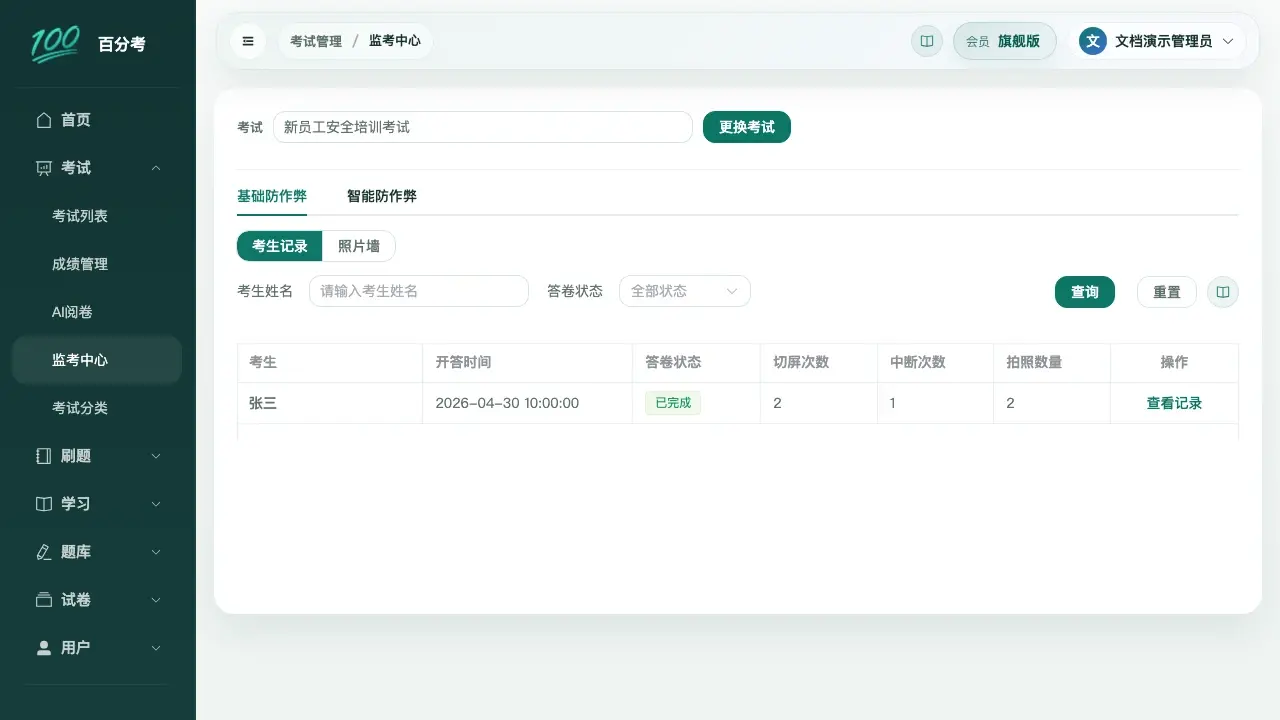Click the 查询 button
The height and width of the screenshot is (720, 1280).
click(x=1085, y=292)
